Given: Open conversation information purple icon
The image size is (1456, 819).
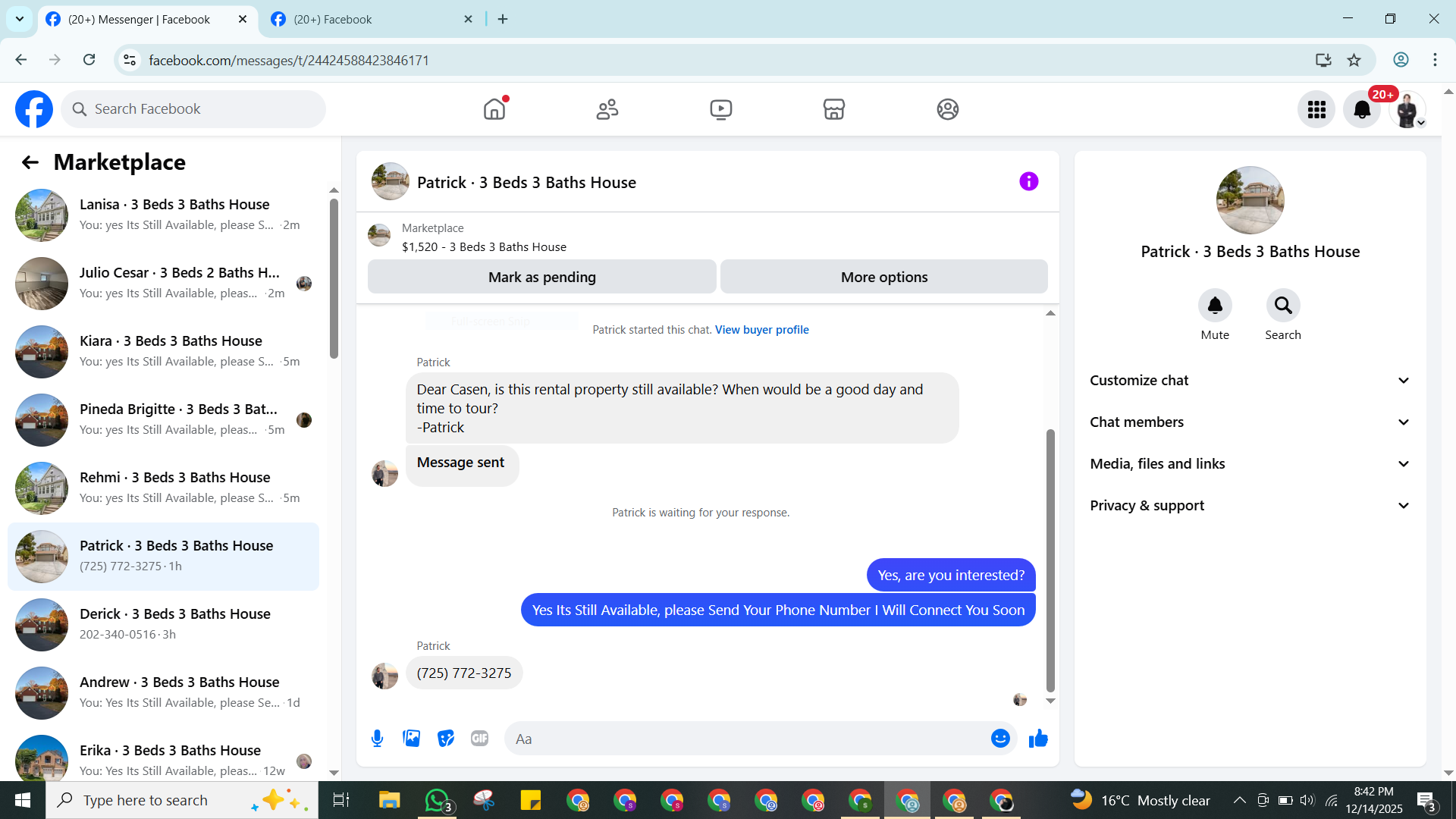Looking at the screenshot, I should tap(1028, 181).
